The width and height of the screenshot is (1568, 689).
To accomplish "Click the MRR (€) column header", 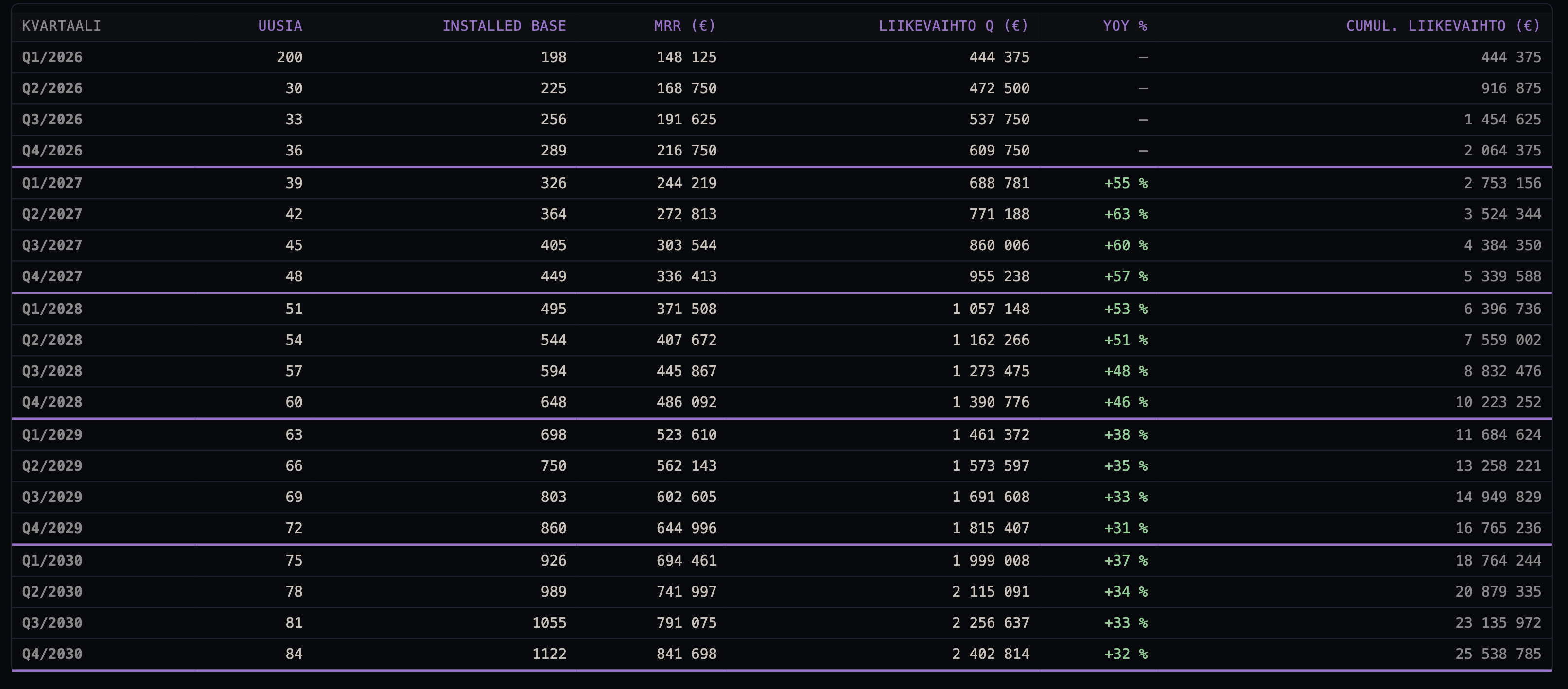I will (x=685, y=26).
